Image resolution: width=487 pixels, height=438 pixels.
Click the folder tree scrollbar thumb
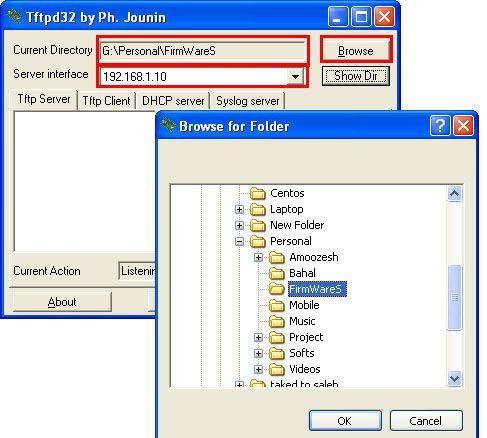tap(455, 297)
